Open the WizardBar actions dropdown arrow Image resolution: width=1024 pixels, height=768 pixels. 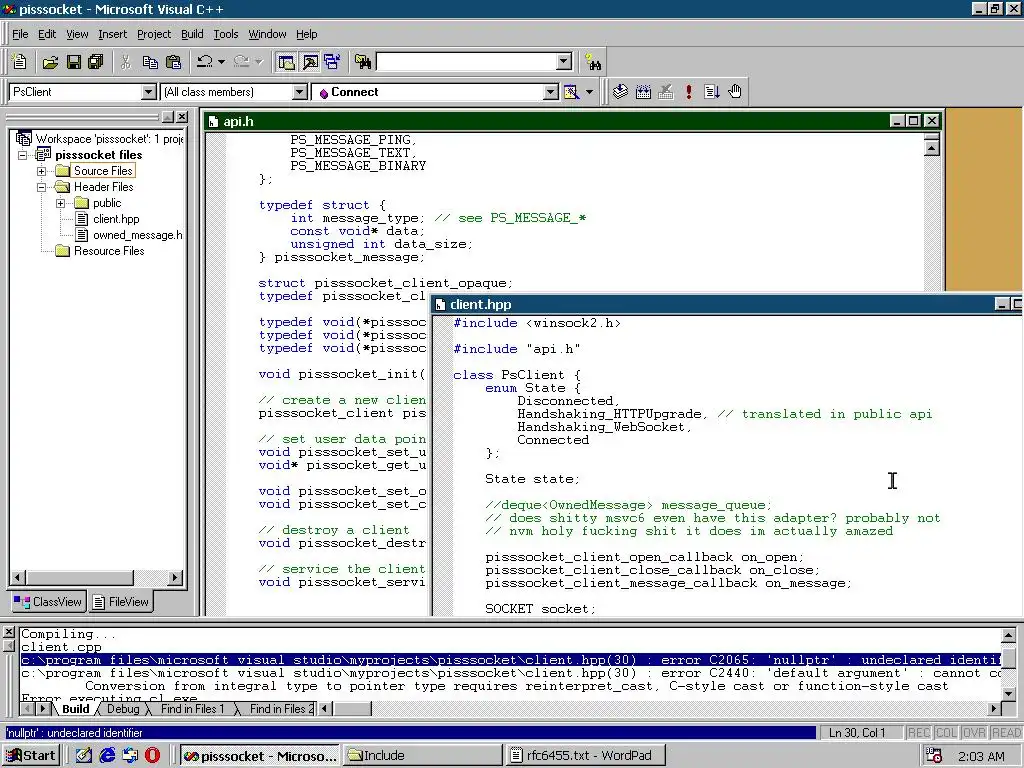589,92
